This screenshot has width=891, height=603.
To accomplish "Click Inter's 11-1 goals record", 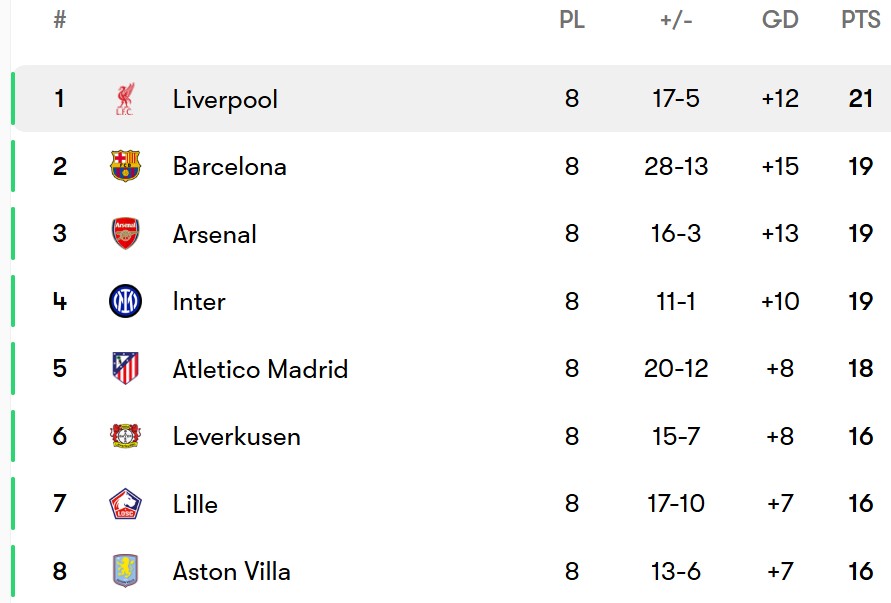I will [676, 301].
